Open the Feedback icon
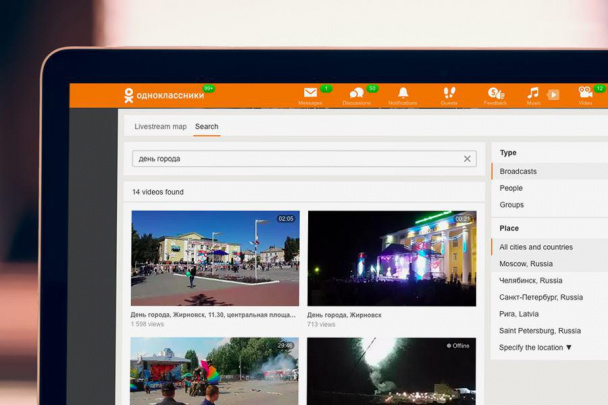 click(x=495, y=93)
